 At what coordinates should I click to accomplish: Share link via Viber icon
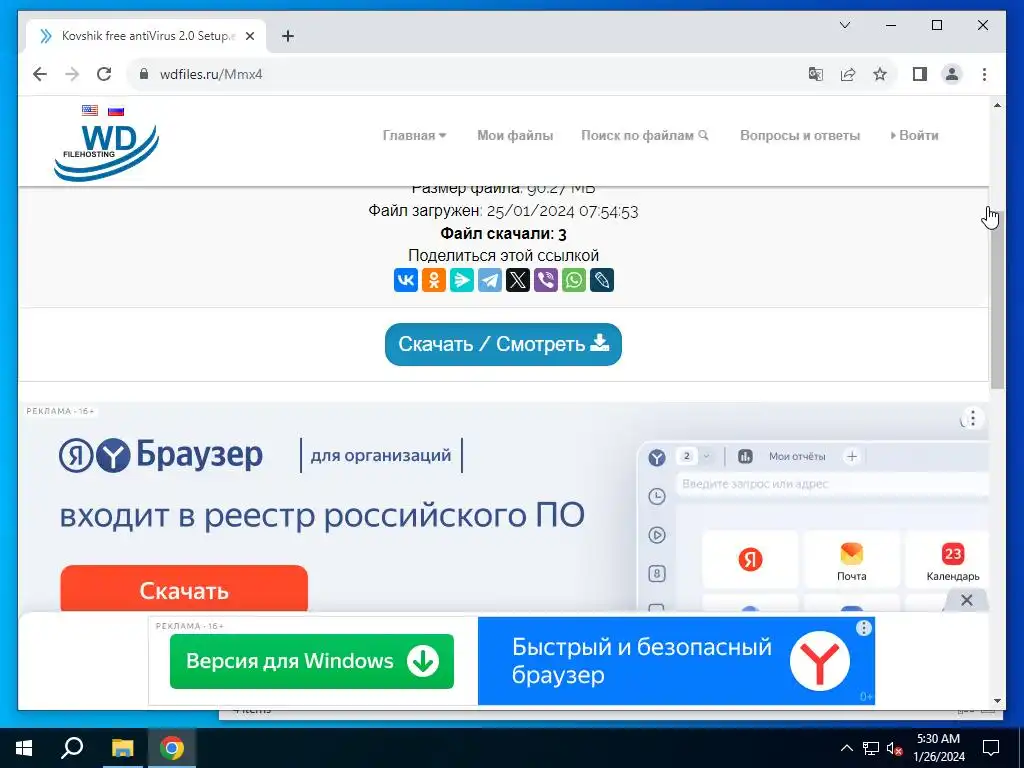coord(546,280)
